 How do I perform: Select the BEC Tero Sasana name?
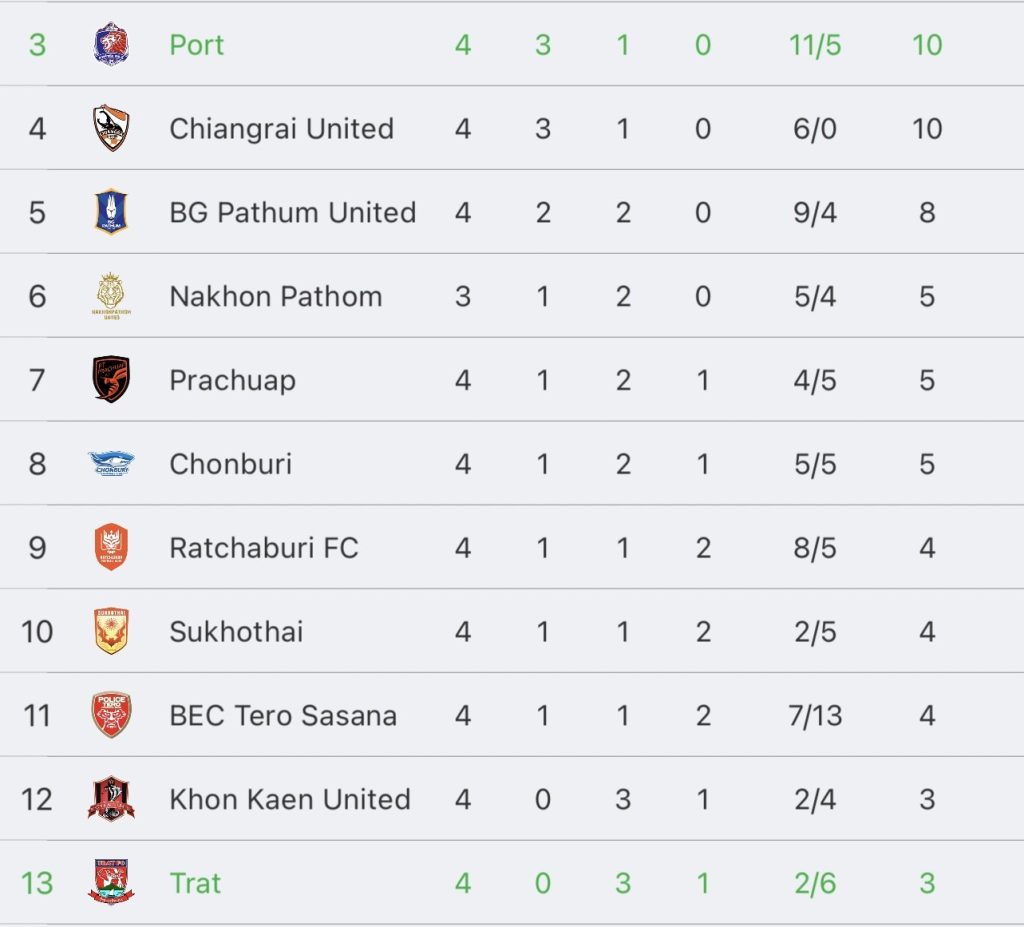(x=283, y=715)
